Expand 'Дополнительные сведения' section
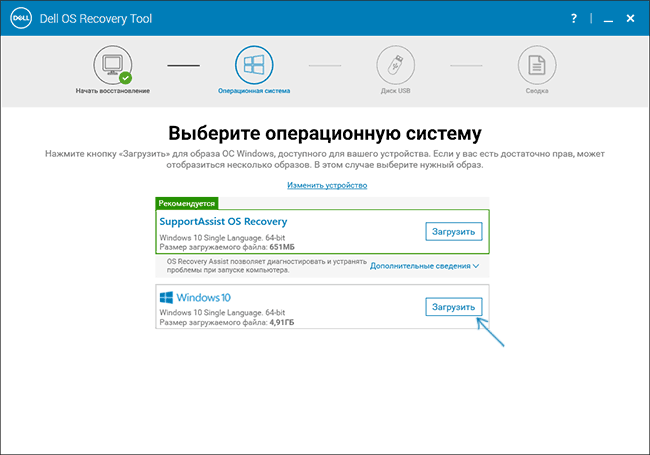The width and height of the screenshot is (650, 455). click(x=424, y=266)
